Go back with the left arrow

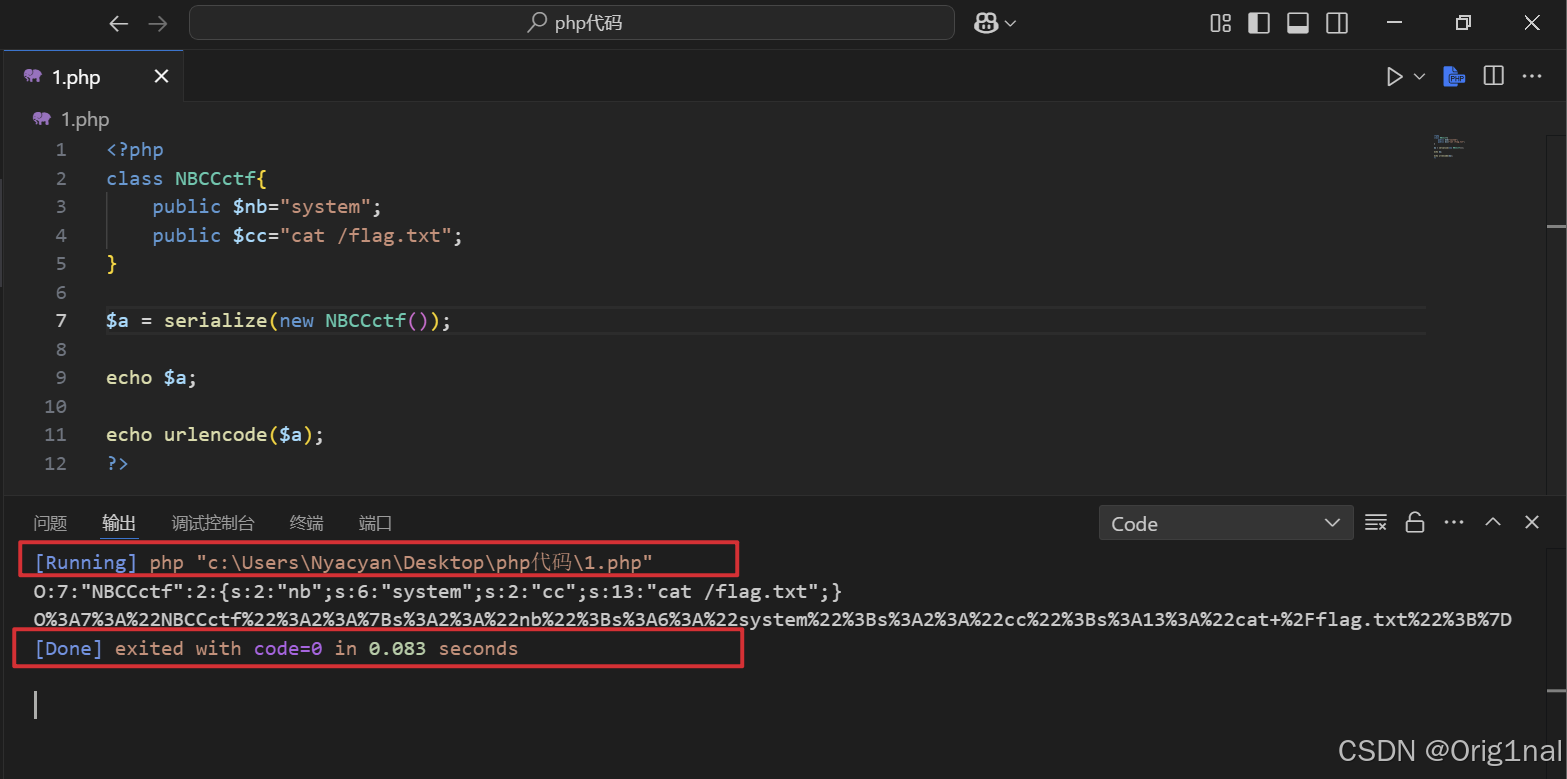pos(119,23)
